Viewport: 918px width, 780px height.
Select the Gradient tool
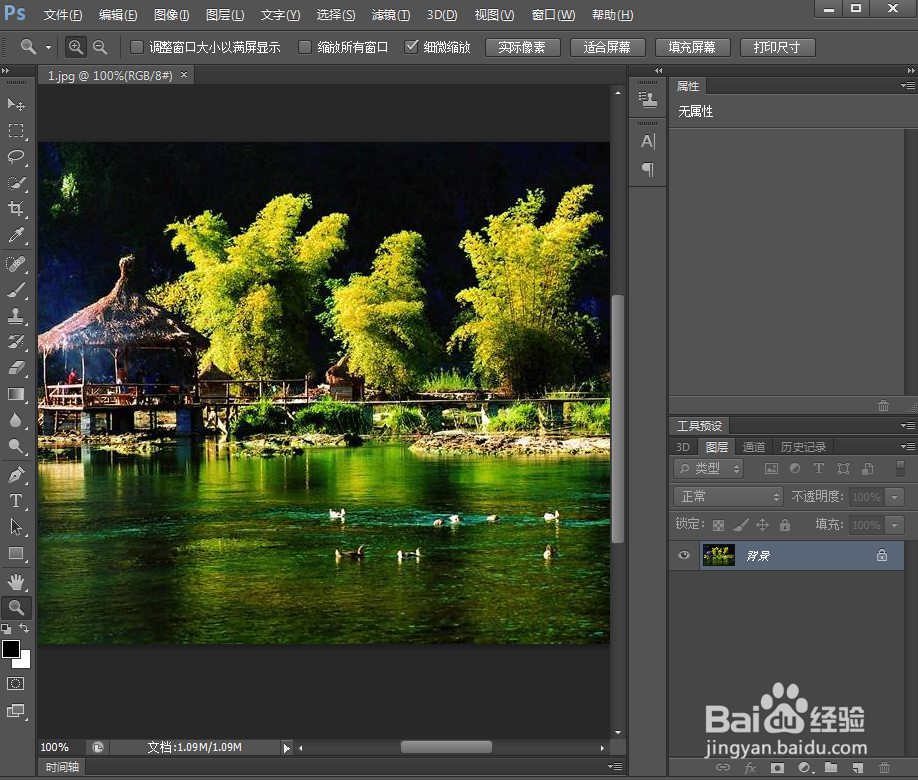click(16, 394)
